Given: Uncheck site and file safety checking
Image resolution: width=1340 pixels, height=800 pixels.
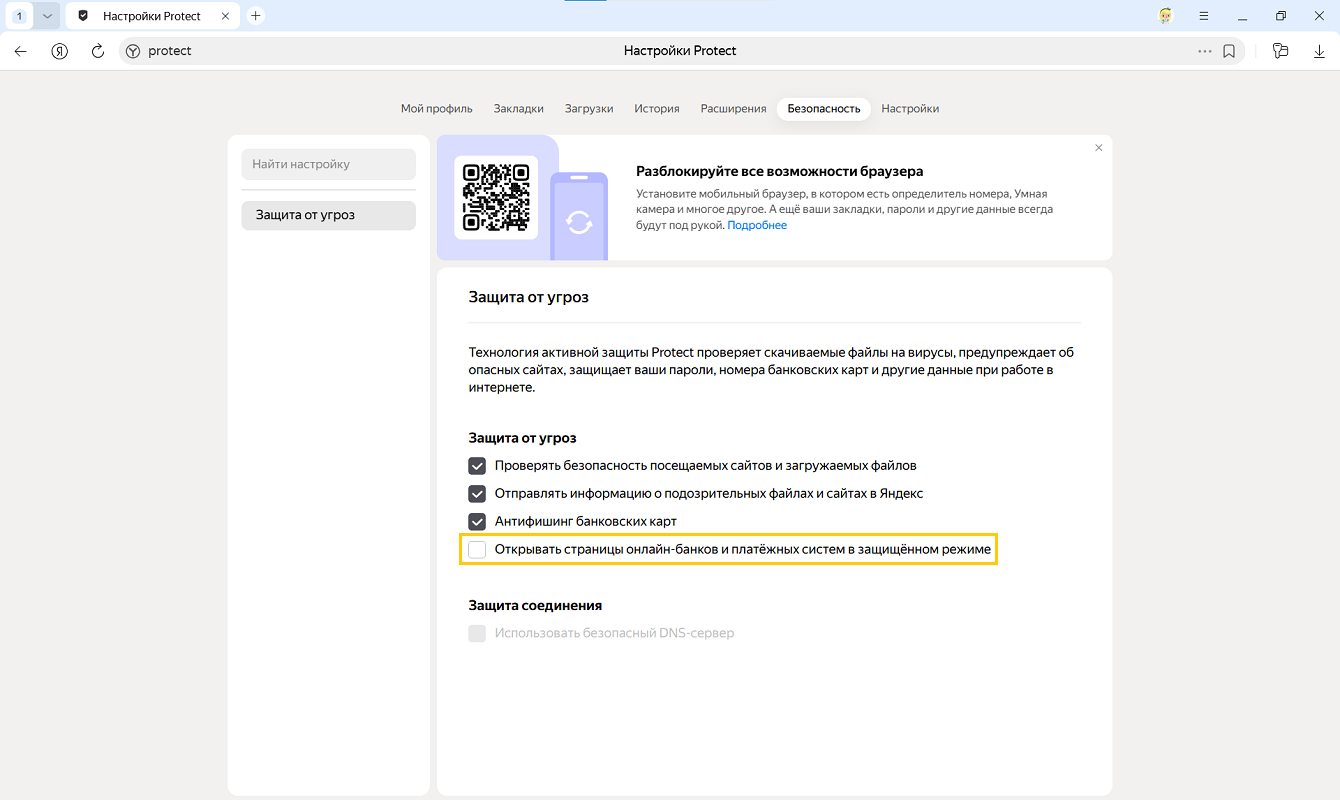Looking at the screenshot, I should [x=477, y=466].
